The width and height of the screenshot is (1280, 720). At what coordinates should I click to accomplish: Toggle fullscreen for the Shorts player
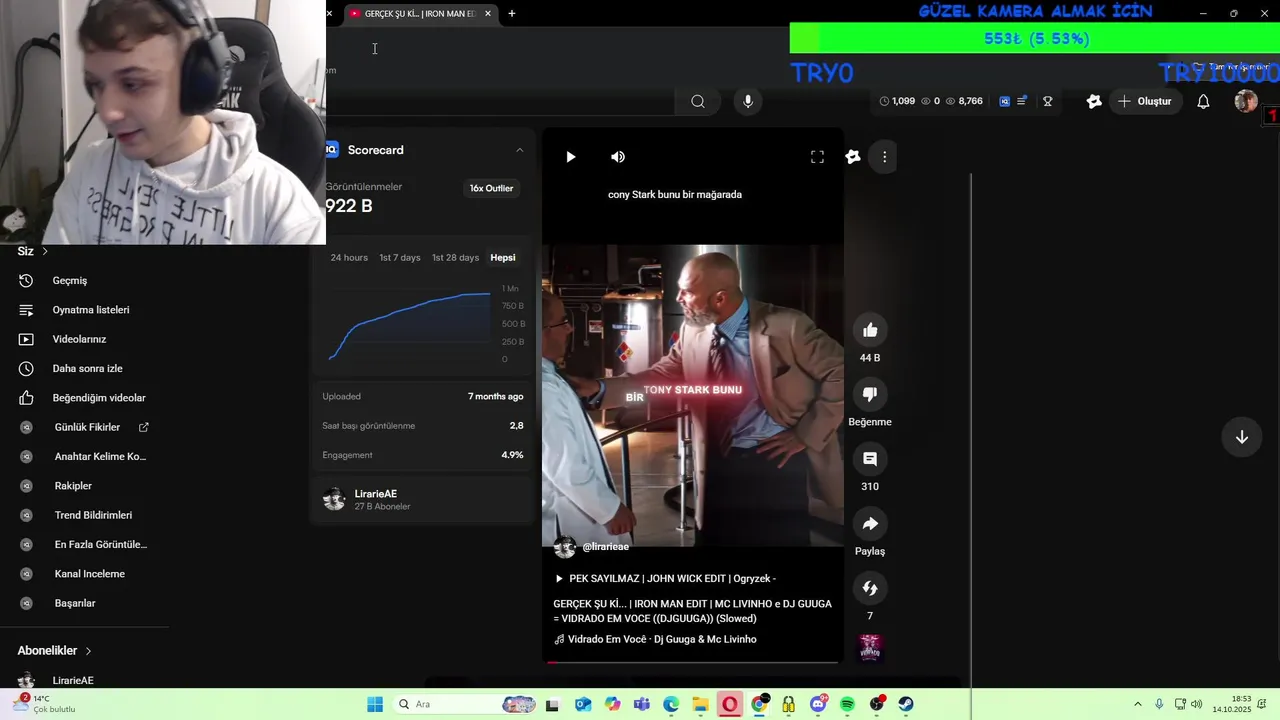[817, 157]
